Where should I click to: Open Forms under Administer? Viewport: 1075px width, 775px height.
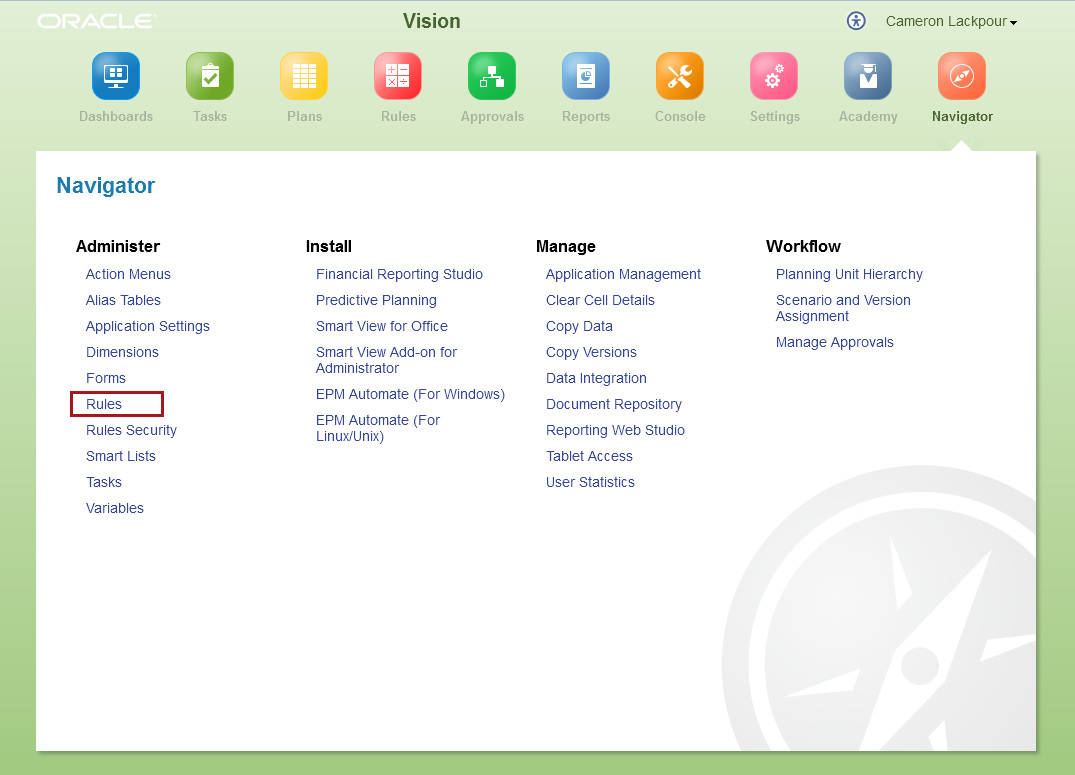point(106,379)
